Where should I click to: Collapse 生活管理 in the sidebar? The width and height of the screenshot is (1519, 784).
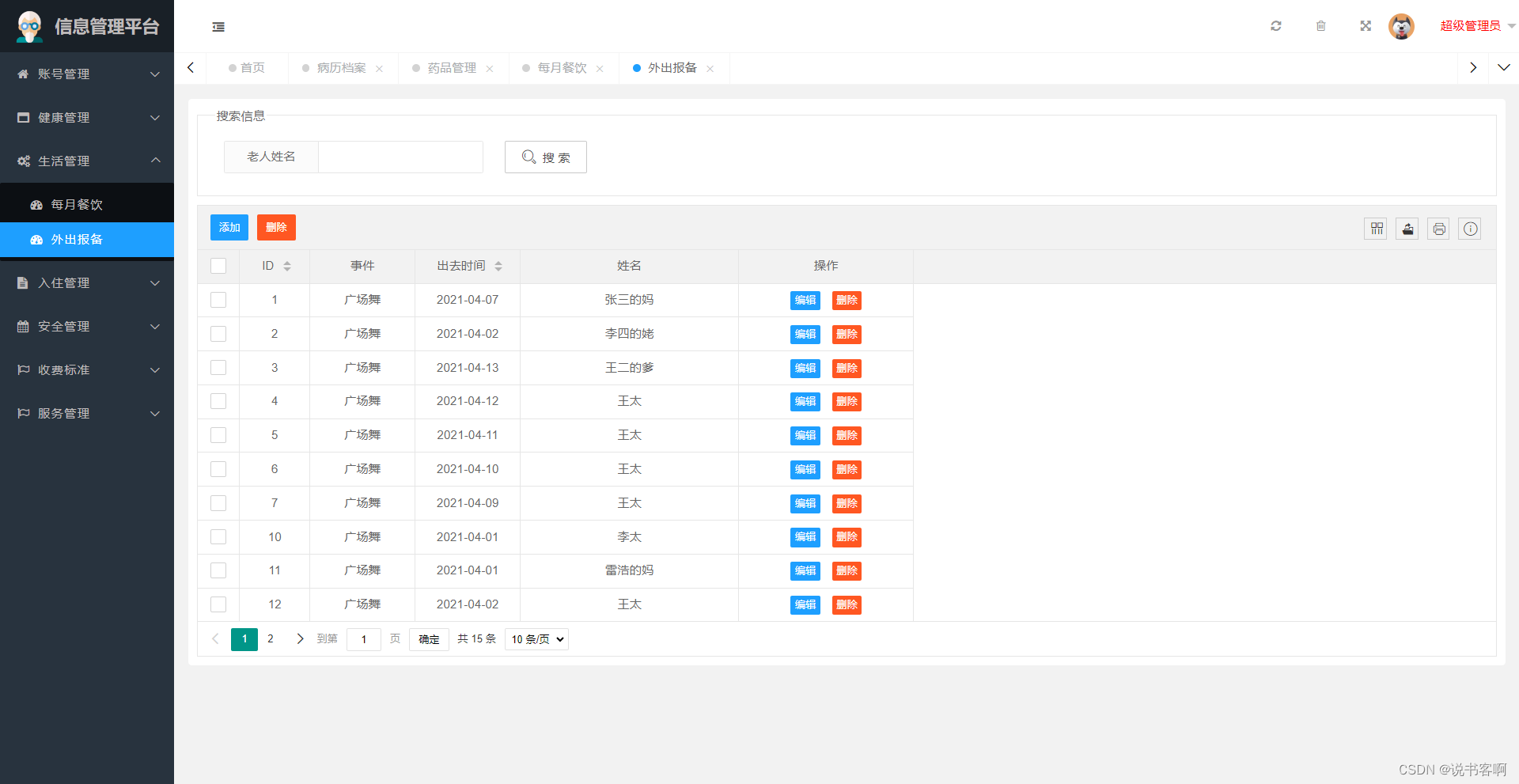tap(87, 161)
